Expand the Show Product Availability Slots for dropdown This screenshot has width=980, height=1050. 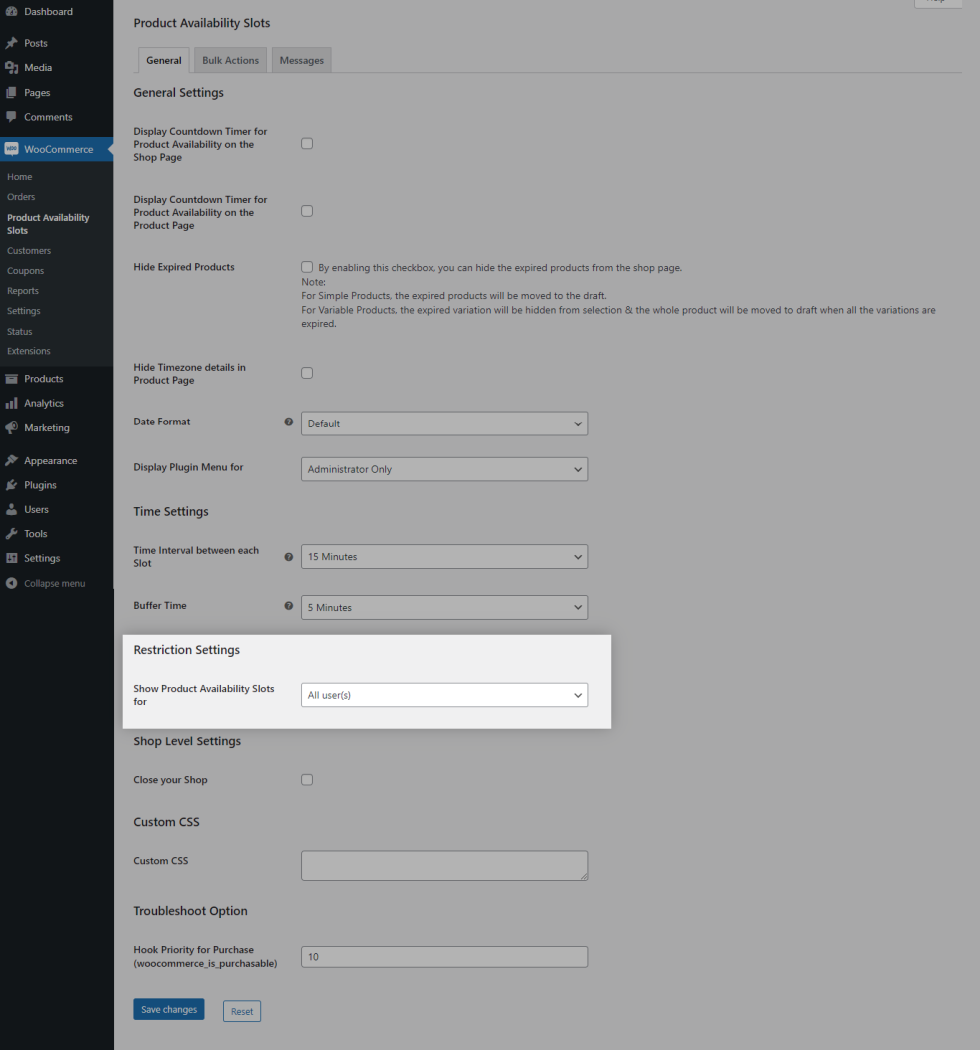(444, 695)
